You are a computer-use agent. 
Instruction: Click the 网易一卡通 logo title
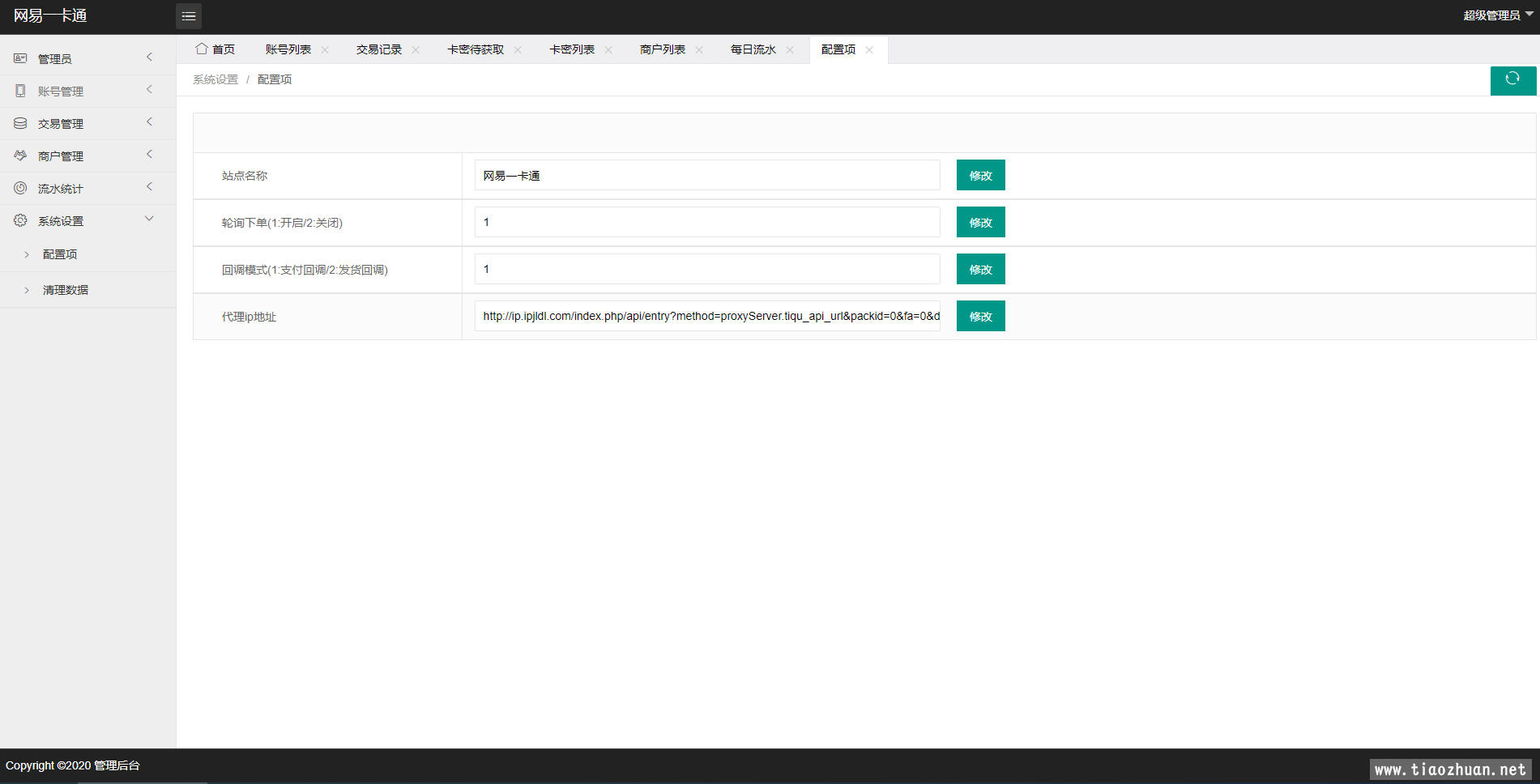(x=50, y=15)
